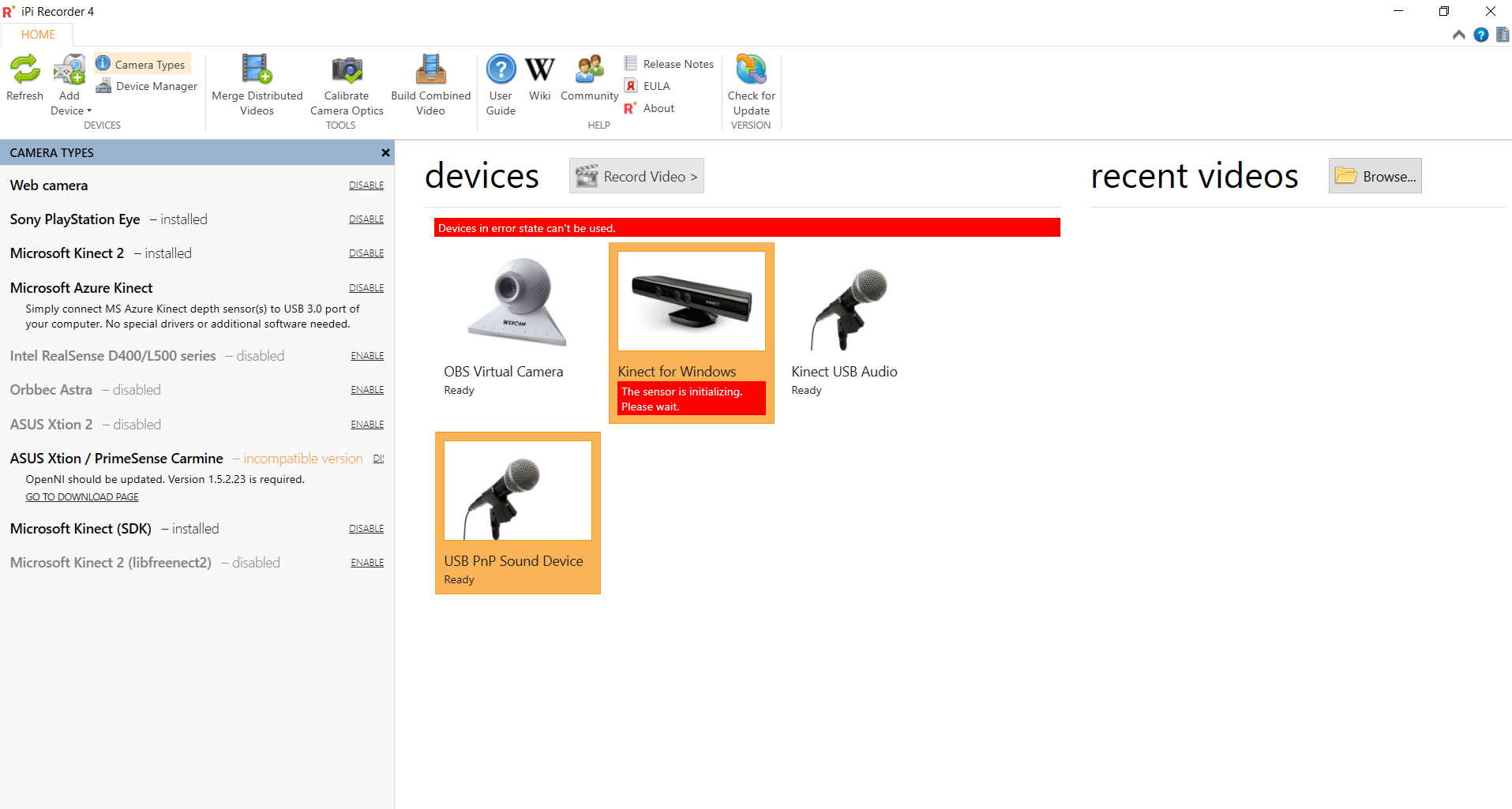Open the EULA document
This screenshot has height=809, width=1512.
click(x=647, y=86)
